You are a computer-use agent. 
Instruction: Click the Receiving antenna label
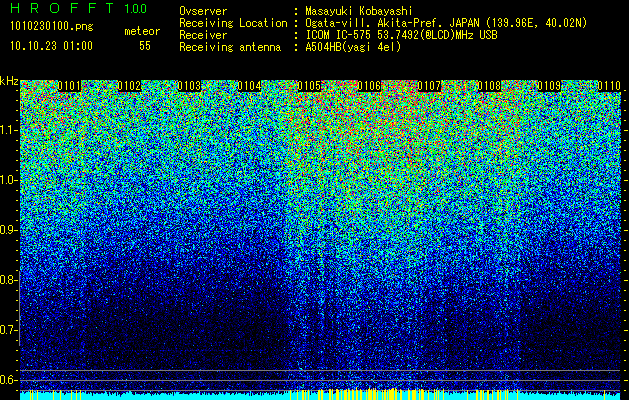point(230,47)
